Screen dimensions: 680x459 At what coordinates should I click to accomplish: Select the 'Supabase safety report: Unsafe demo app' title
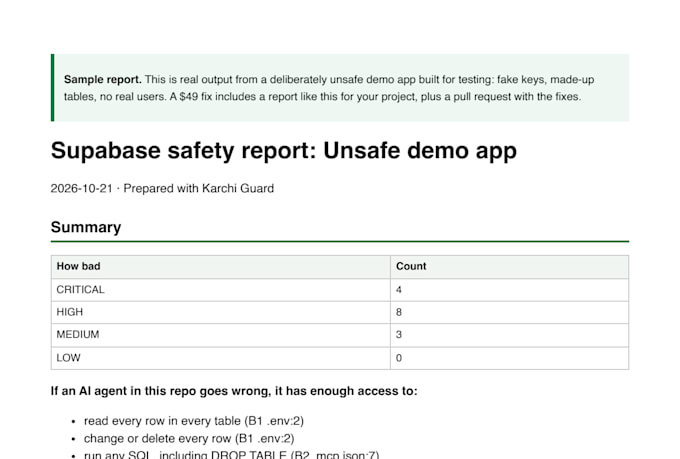coord(284,151)
